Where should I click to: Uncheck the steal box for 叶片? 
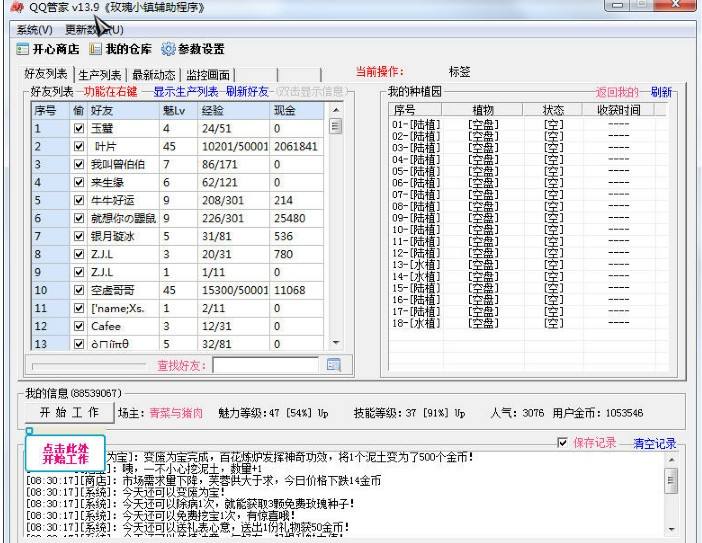[79, 146]
